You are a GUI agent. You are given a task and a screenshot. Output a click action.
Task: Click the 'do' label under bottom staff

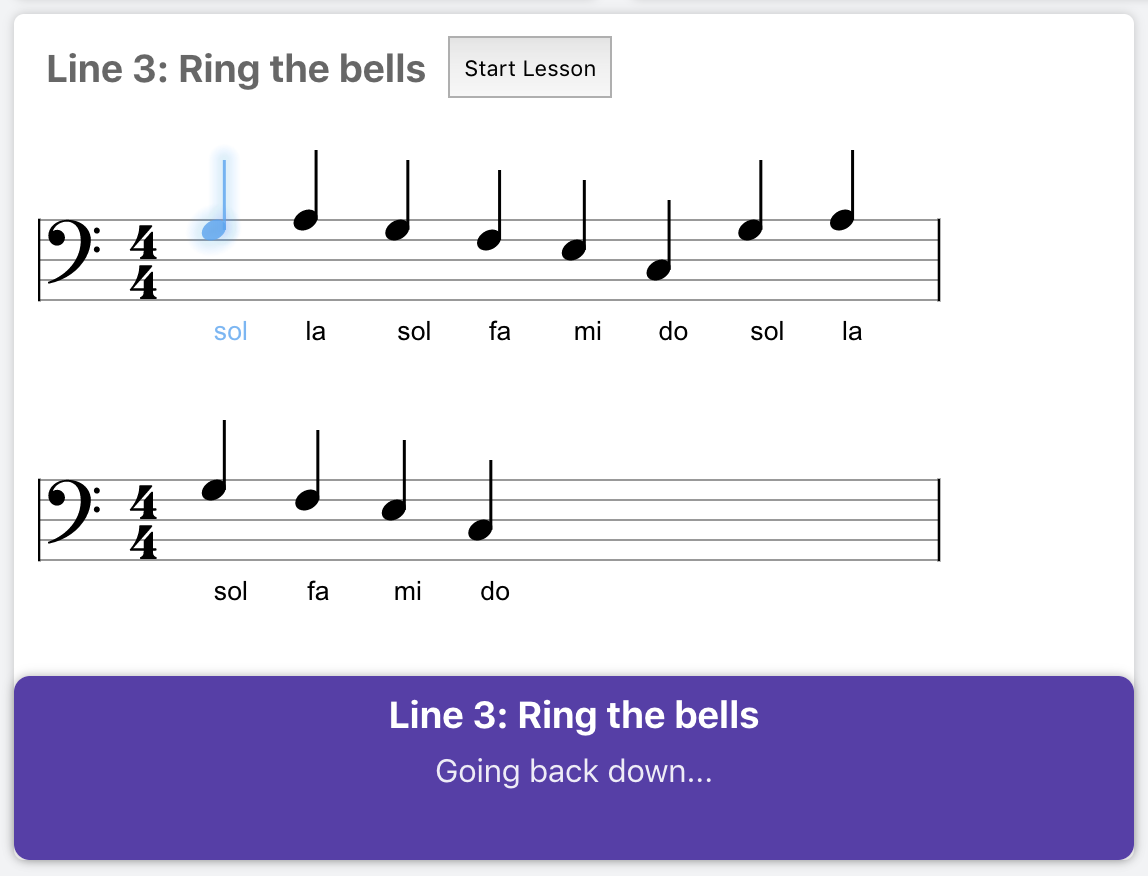pos(494,591)
